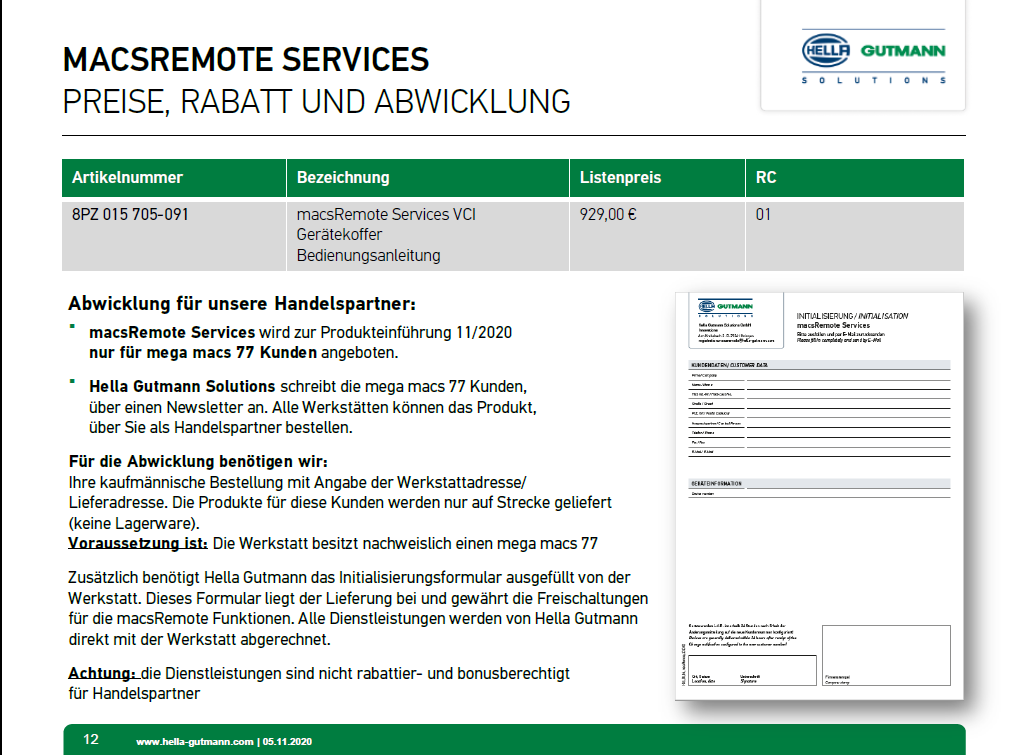The image size is (1026, 755).
Task: Click the 'direkt mit der Werkstatt abgerechnet.' line
Action: pos(200,639)
